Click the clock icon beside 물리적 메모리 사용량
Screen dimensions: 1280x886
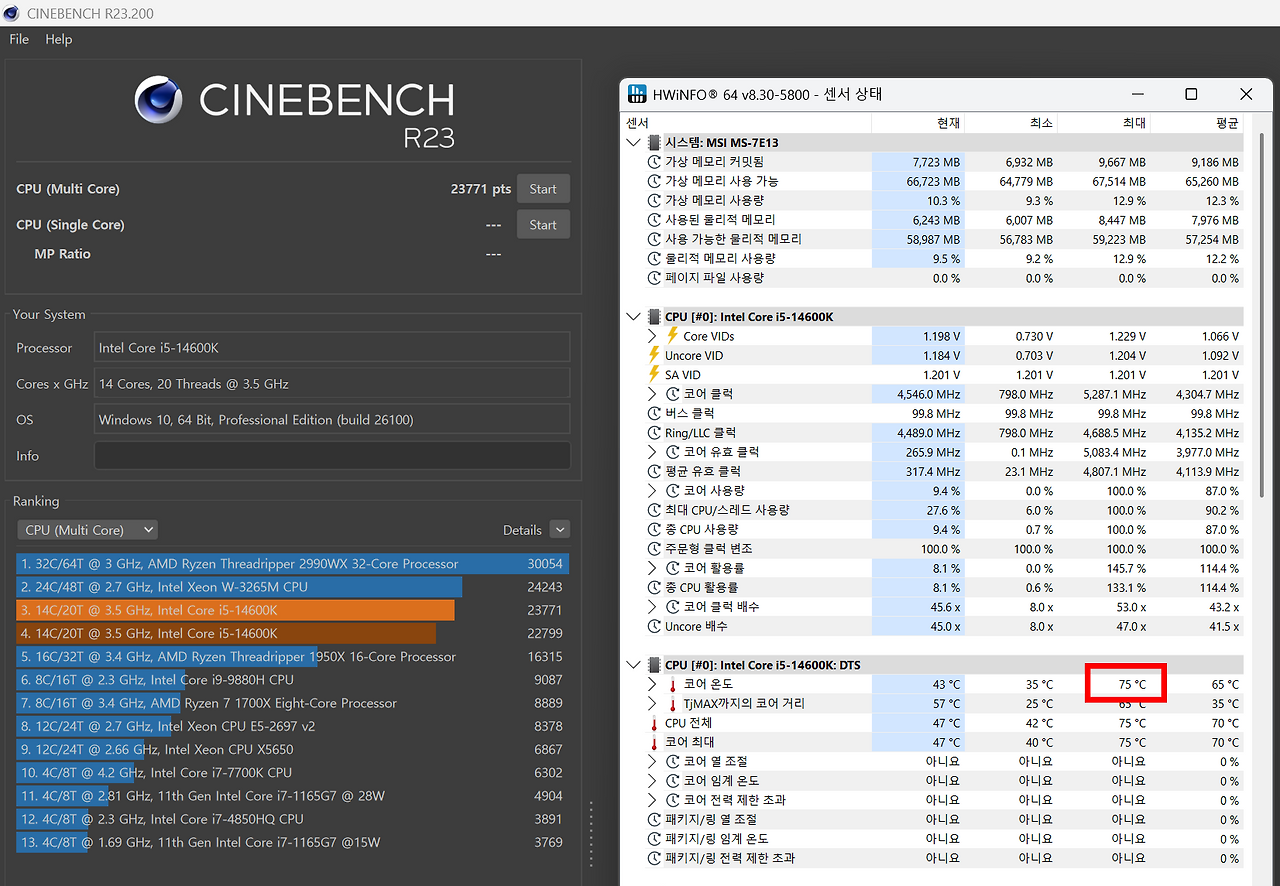[x=654, y=259]
